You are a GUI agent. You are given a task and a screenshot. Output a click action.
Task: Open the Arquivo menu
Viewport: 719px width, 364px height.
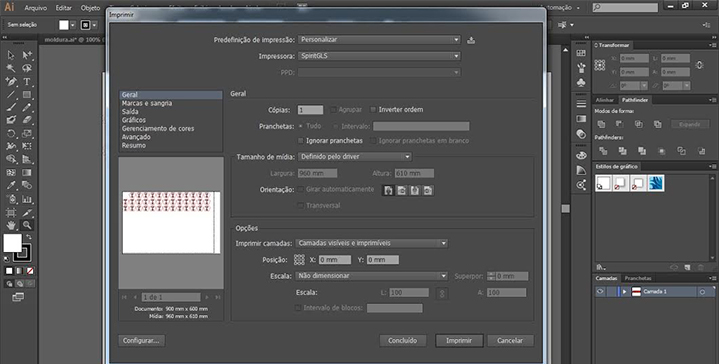(35, 8)
